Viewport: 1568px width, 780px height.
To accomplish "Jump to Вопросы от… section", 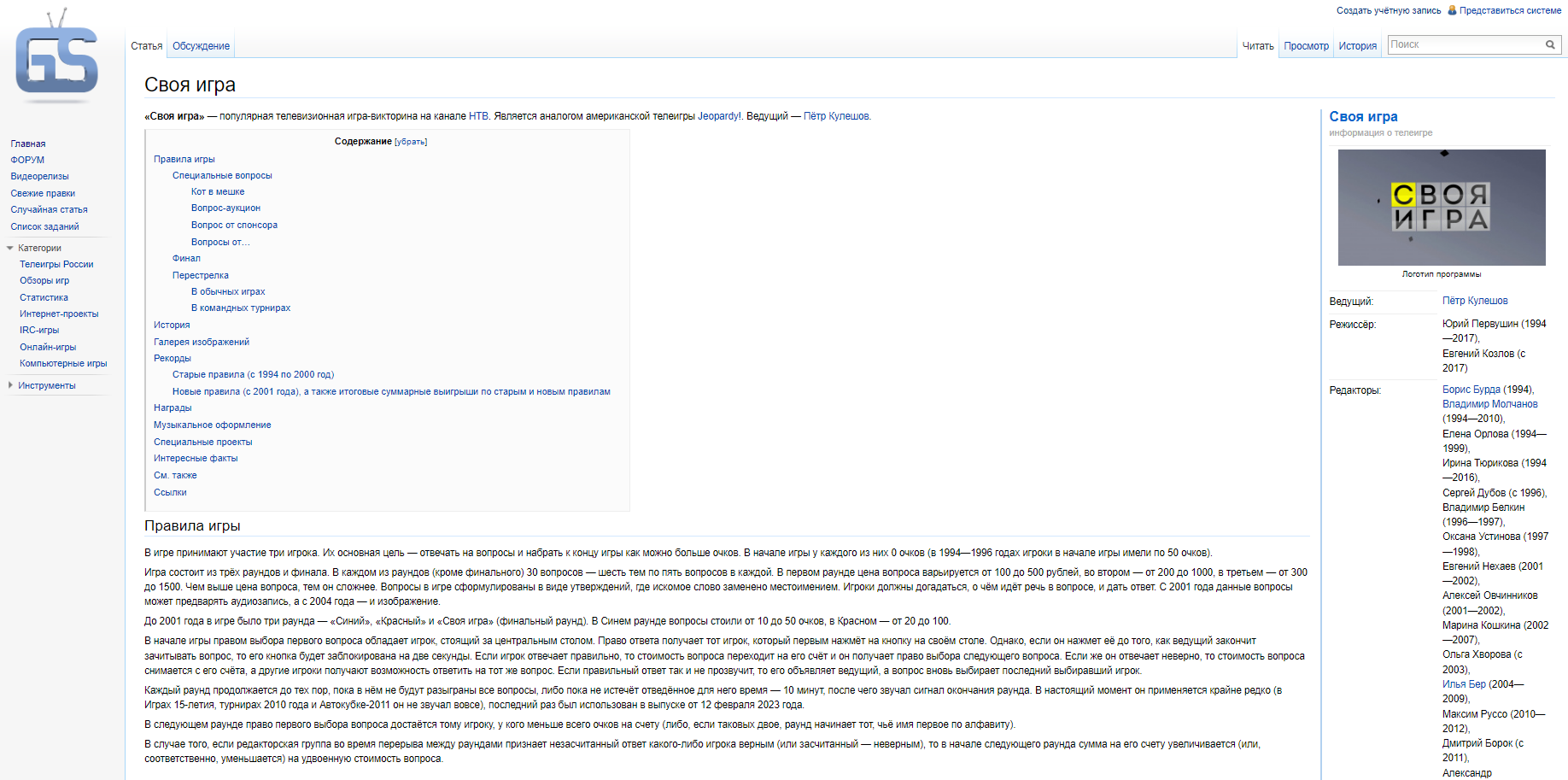I will [x=220, y=242].
